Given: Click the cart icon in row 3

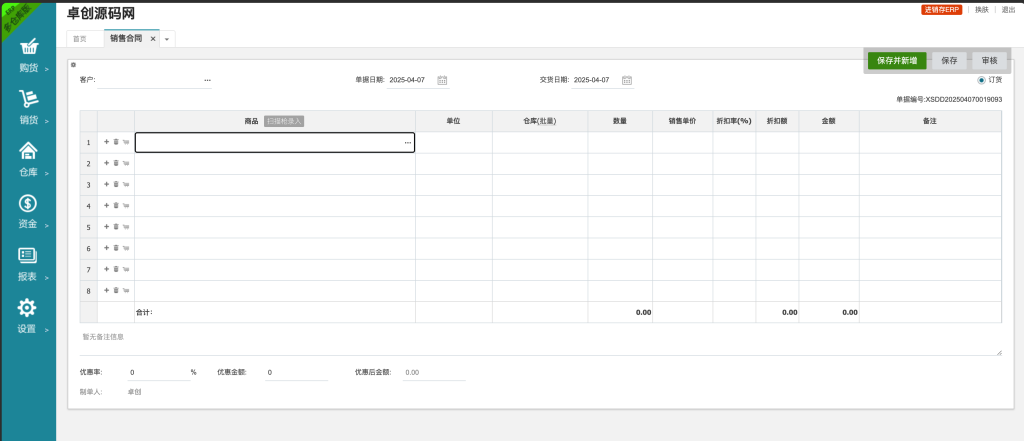Looking at the screenshot, I should point(126,184).
